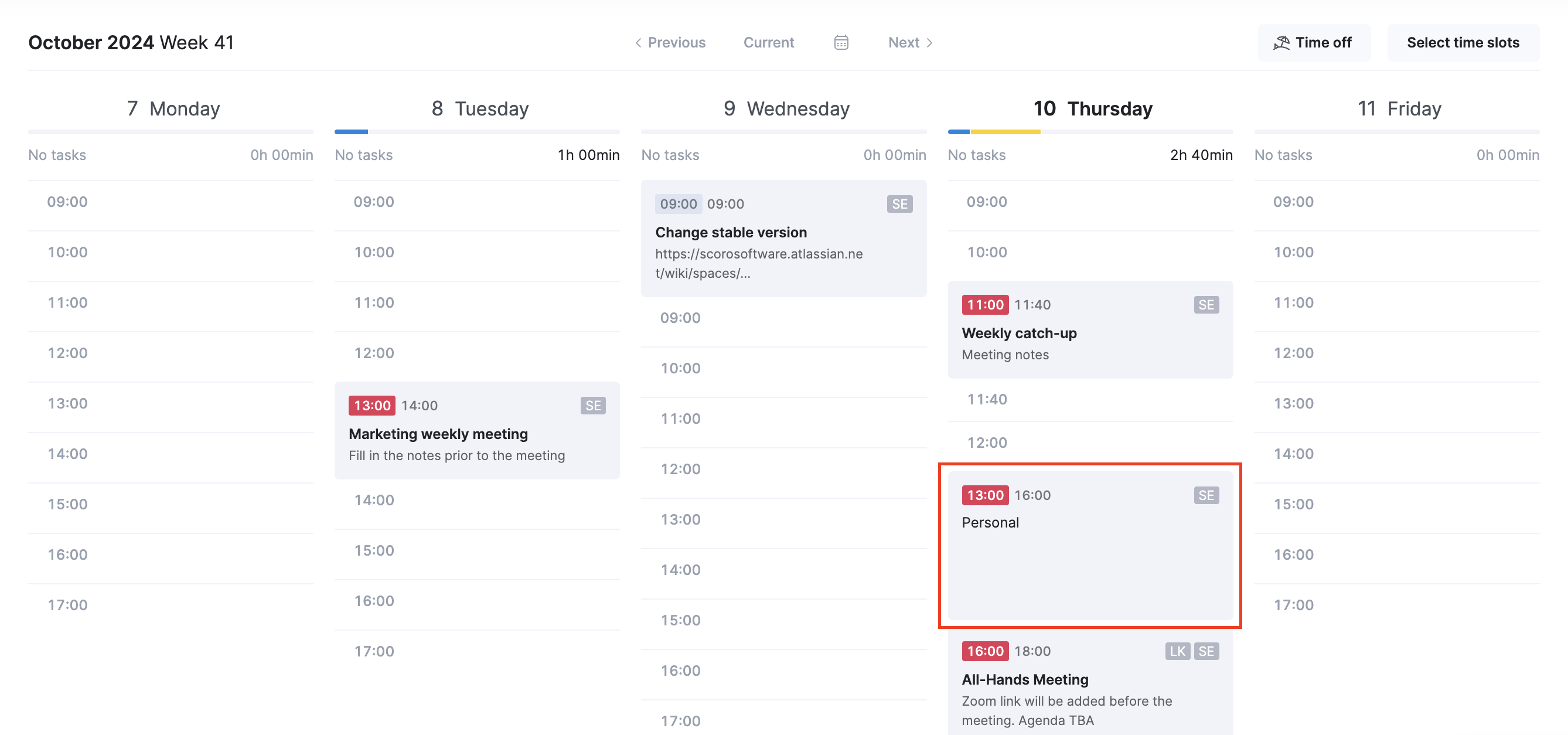Go to Next week
The height and width of the screenshot is (735, 1568).
point(910,43)
